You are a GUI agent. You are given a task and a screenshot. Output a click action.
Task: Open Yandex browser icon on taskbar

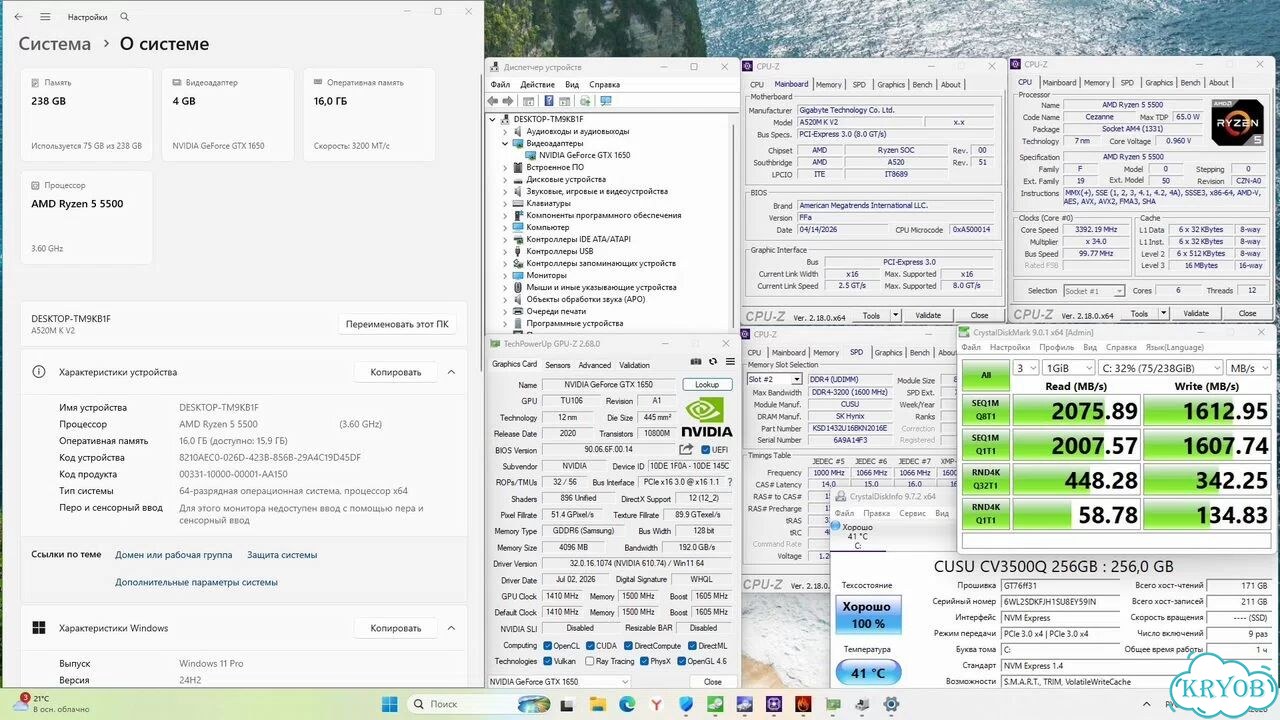[655, 704]
